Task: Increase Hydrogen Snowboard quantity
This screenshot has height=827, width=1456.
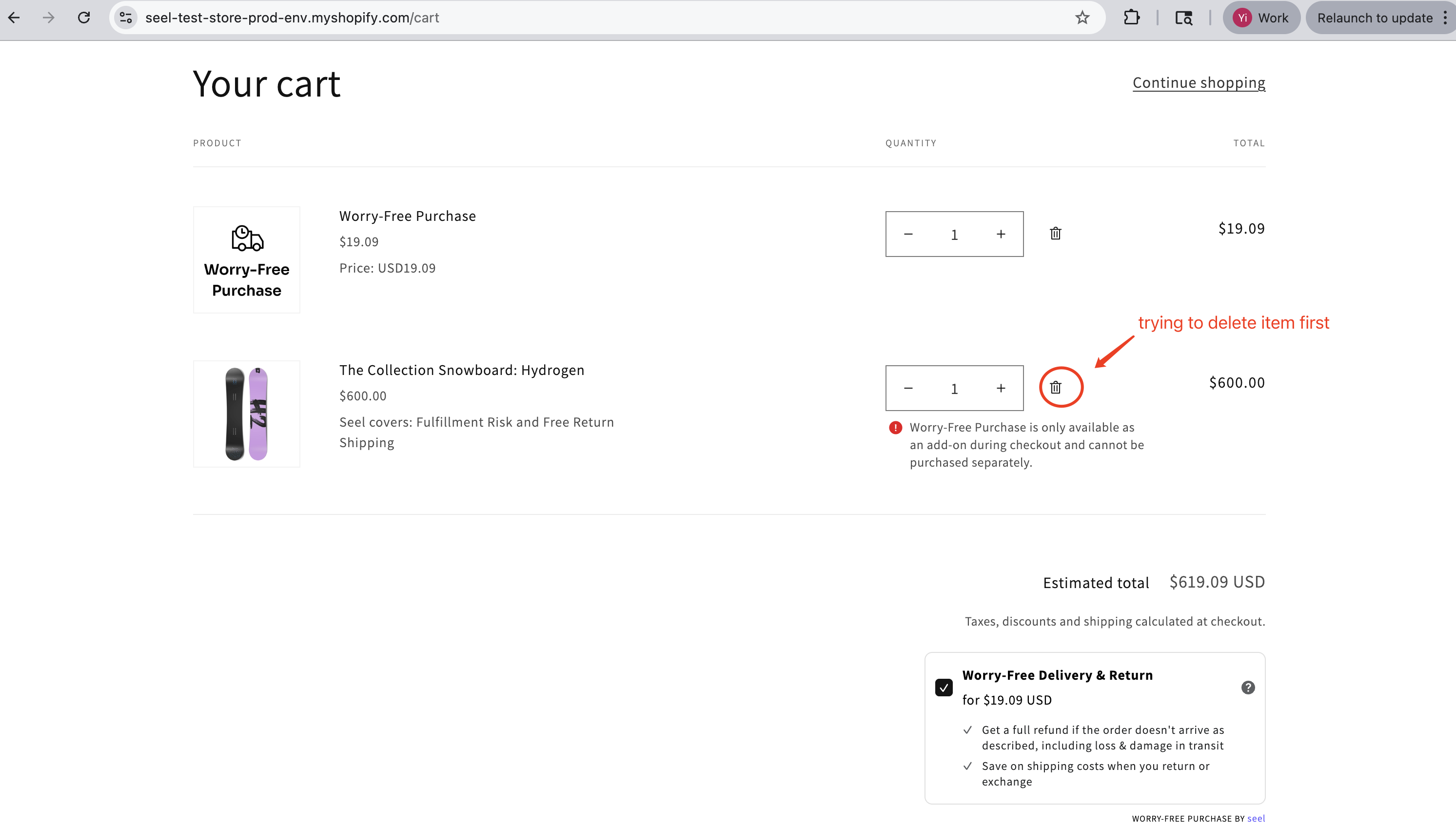Action: [1001, 388]
